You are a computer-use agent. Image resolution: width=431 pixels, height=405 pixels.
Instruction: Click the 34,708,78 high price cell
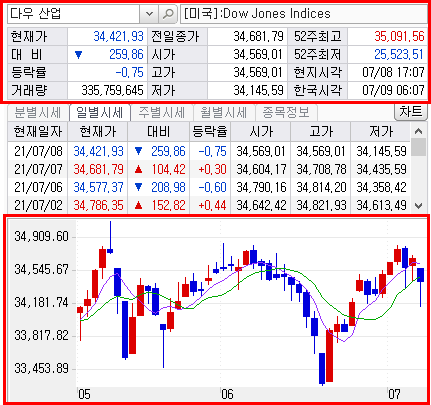pos(321,169)
